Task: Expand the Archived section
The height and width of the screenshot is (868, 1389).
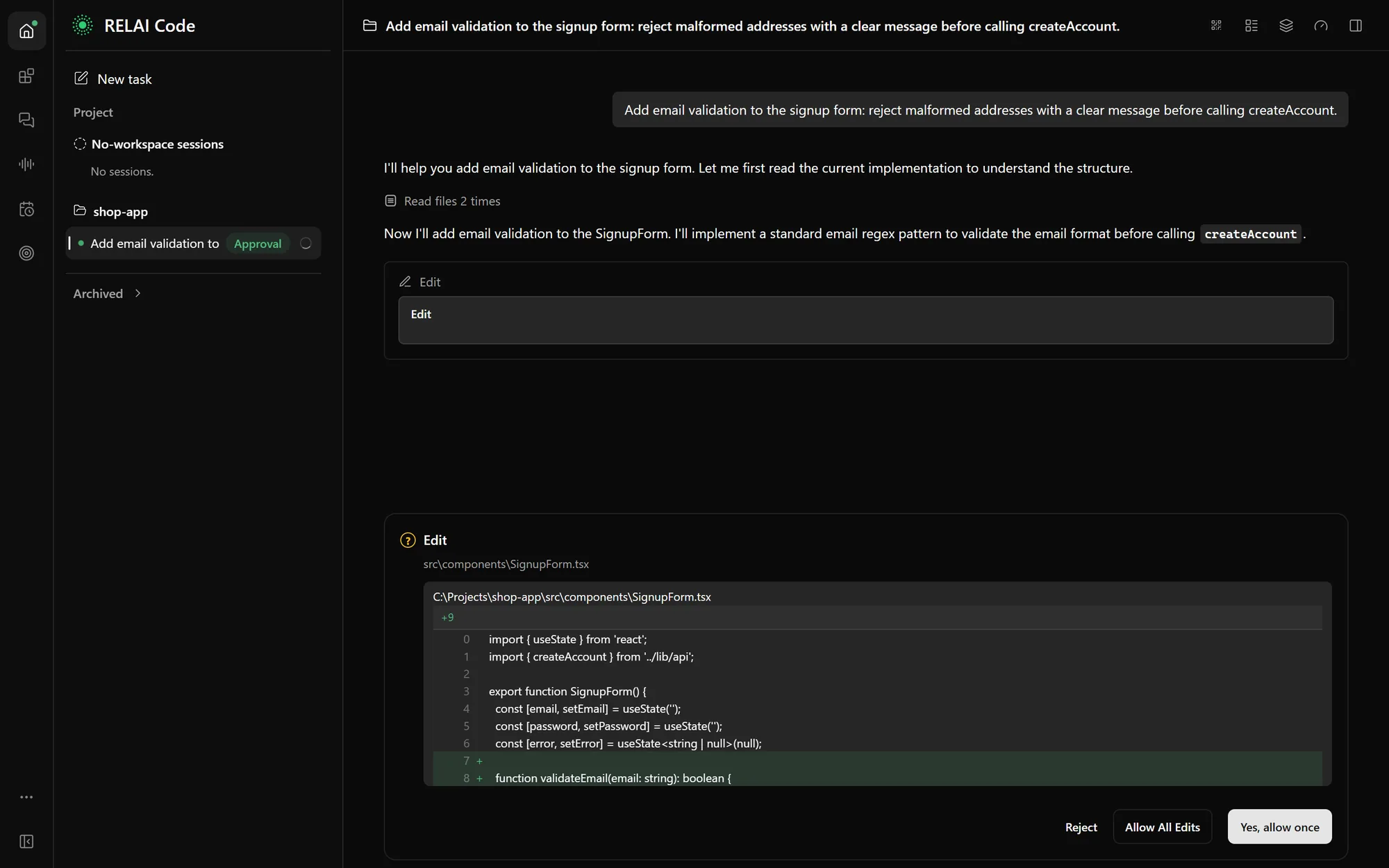Action: point(108,294)
